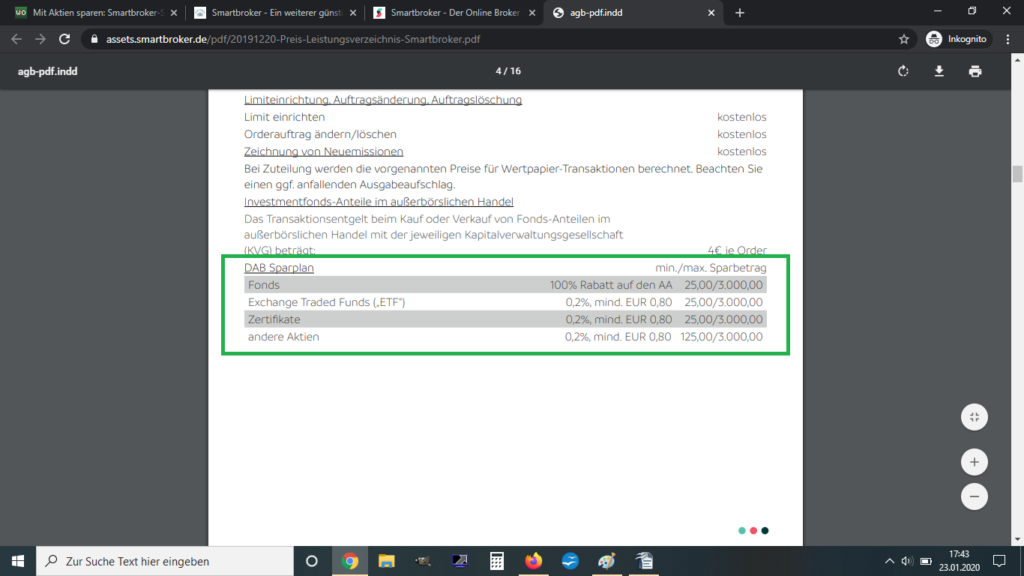1024x576 pixels.
Task: Close the 'Mit Aktien sparen' tab
Action: tap(174, 12)
